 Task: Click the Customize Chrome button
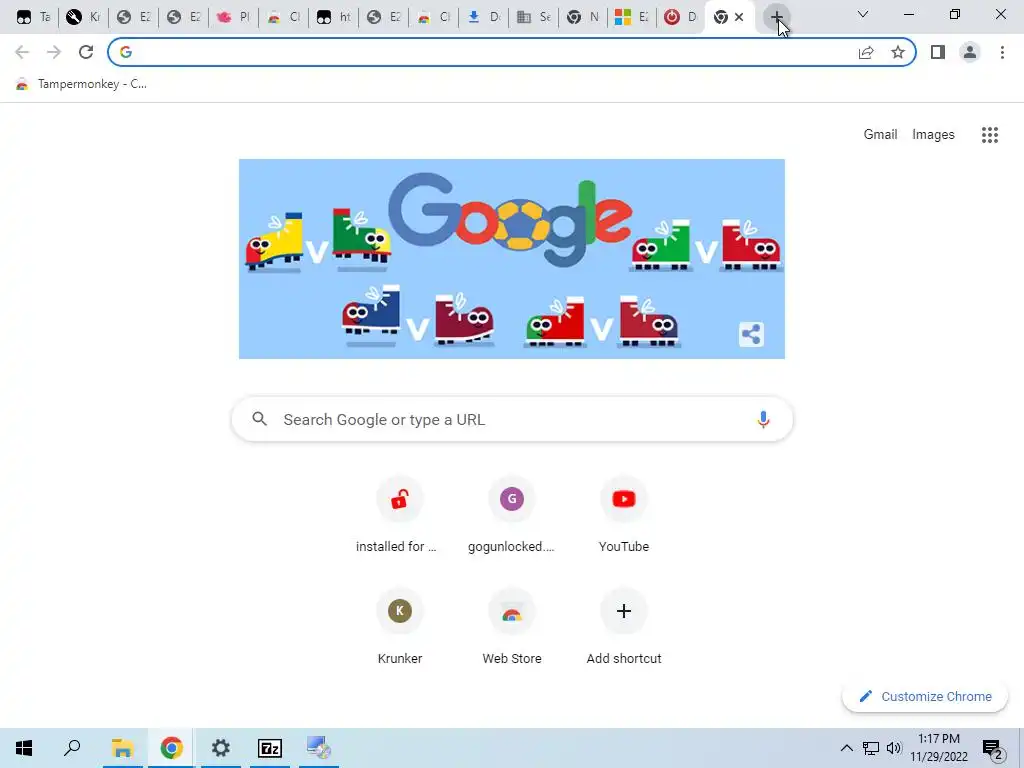925,696
